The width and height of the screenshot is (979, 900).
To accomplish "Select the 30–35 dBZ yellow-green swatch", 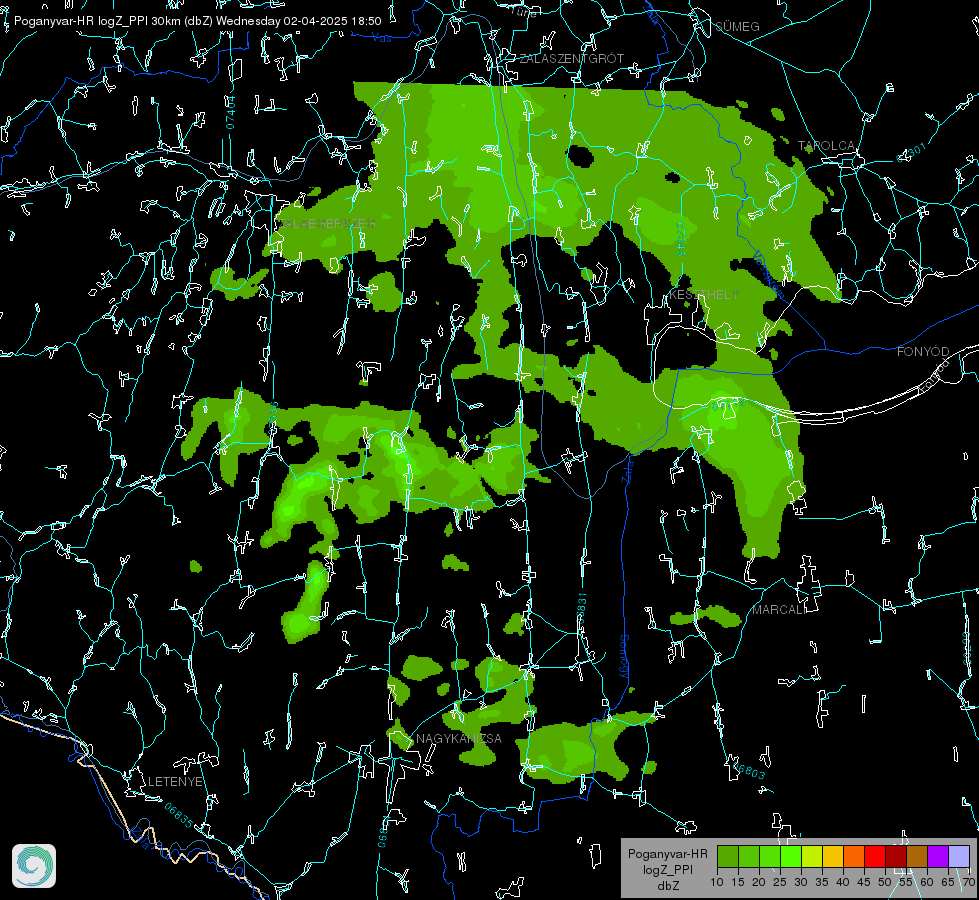I will tap(812, 856).
